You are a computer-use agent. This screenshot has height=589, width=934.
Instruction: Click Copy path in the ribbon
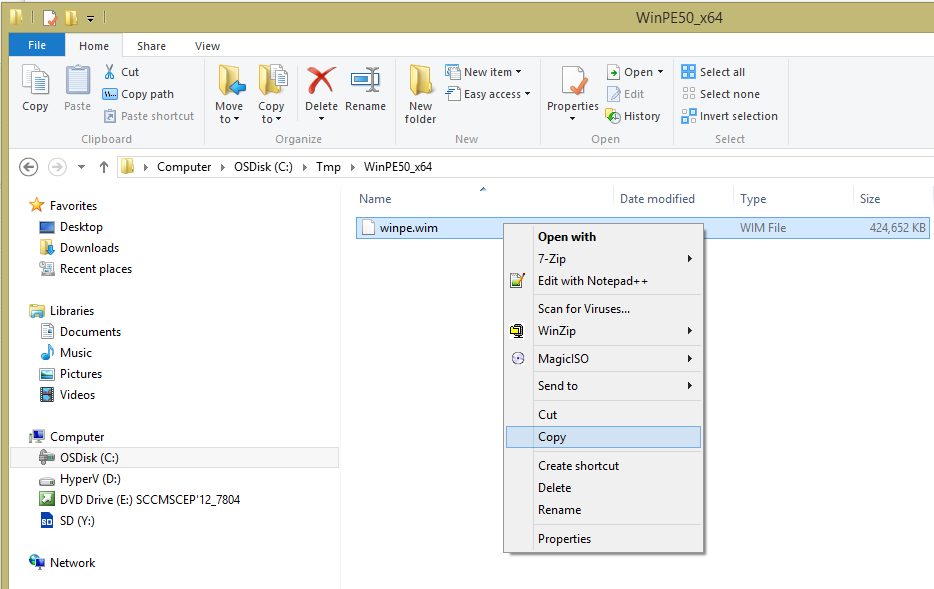click(138, 94)
